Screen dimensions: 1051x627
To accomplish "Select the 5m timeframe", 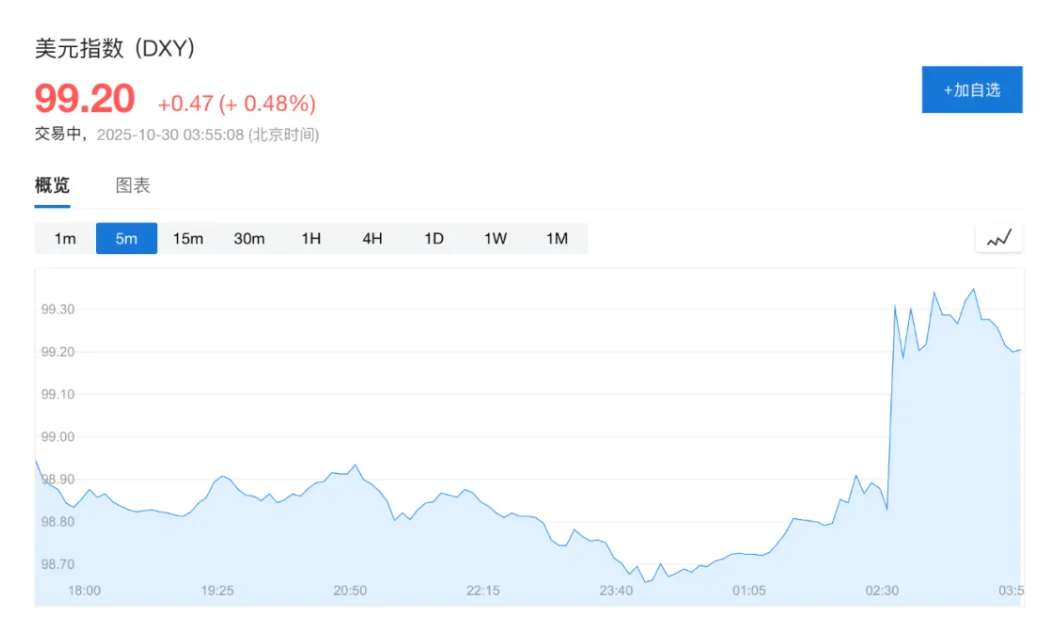I will pos(126,238).
